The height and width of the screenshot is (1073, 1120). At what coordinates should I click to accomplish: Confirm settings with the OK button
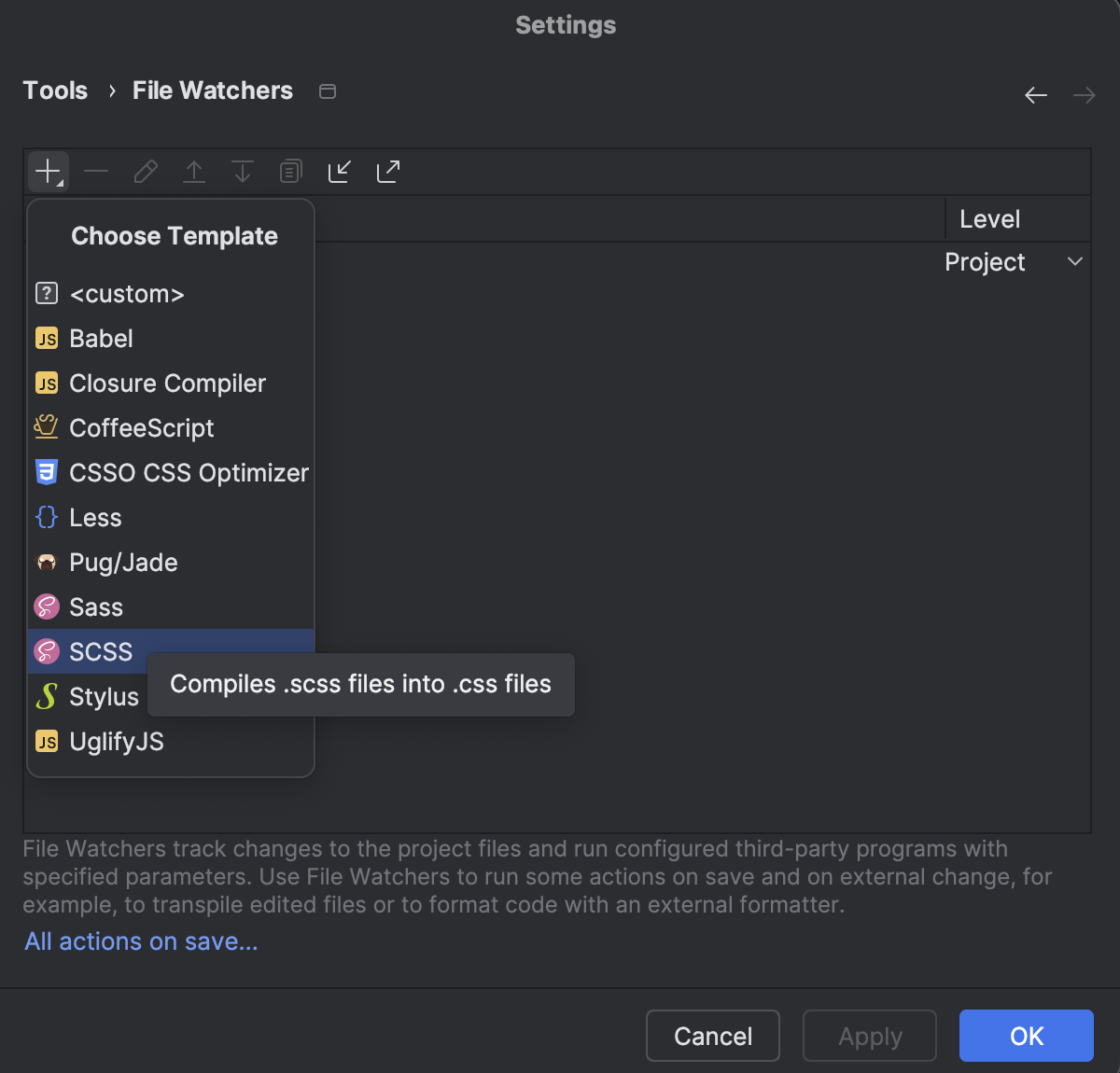pyautogui.click(x=1026, y=1036)
